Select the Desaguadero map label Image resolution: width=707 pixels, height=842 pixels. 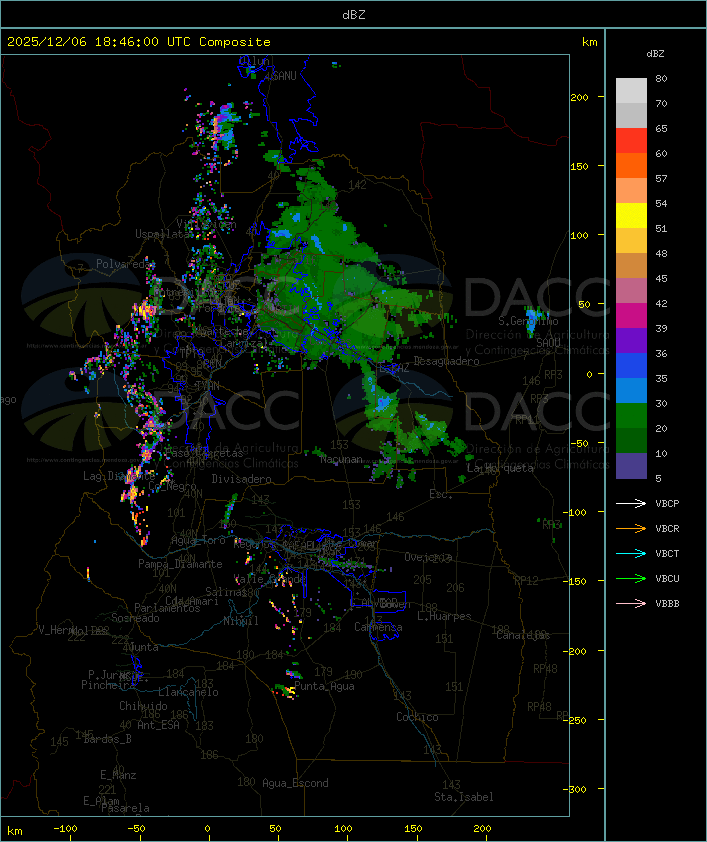[x=446, y=361]
